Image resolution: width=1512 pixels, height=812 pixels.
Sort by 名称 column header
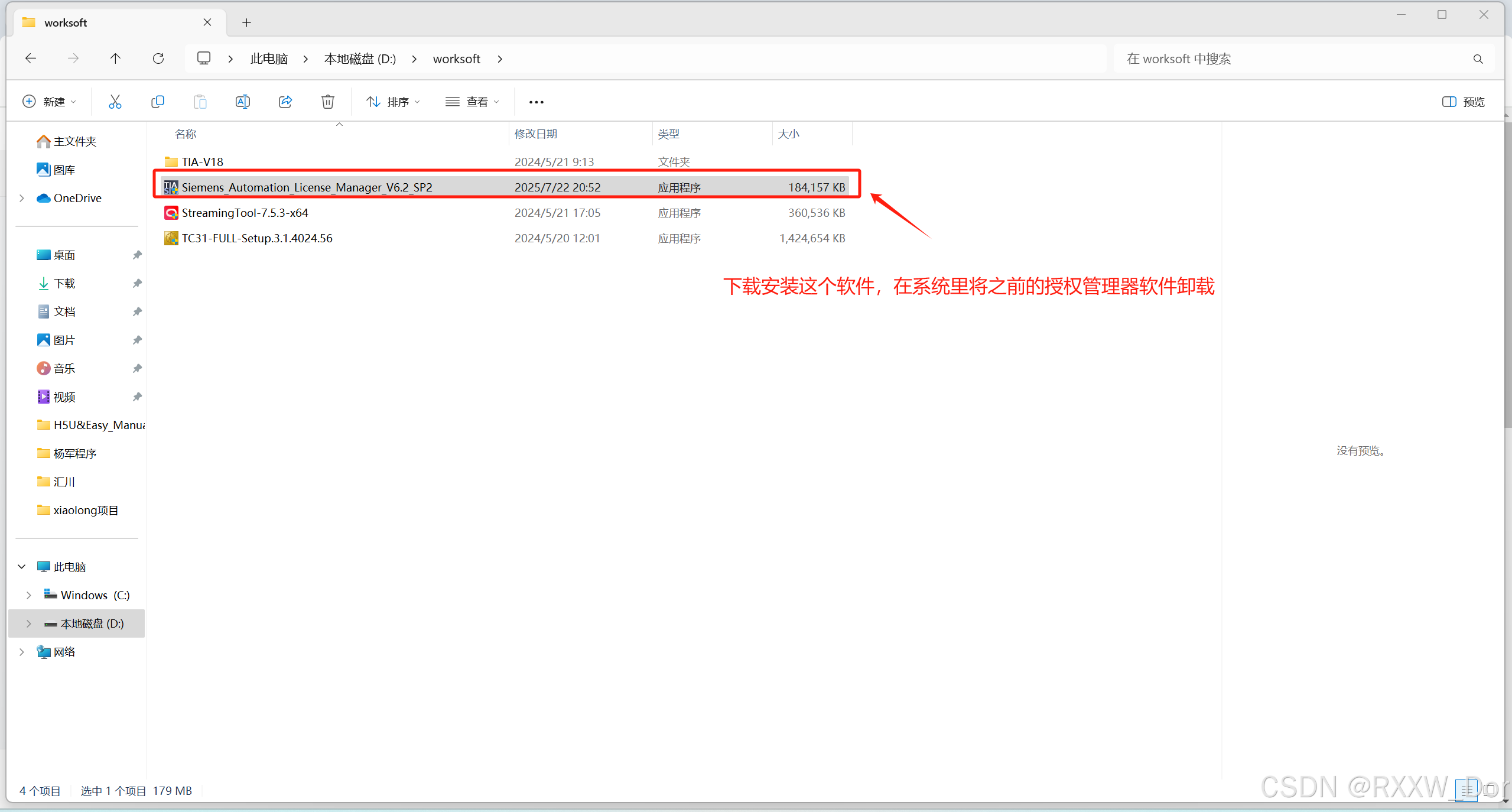(186, 134)
